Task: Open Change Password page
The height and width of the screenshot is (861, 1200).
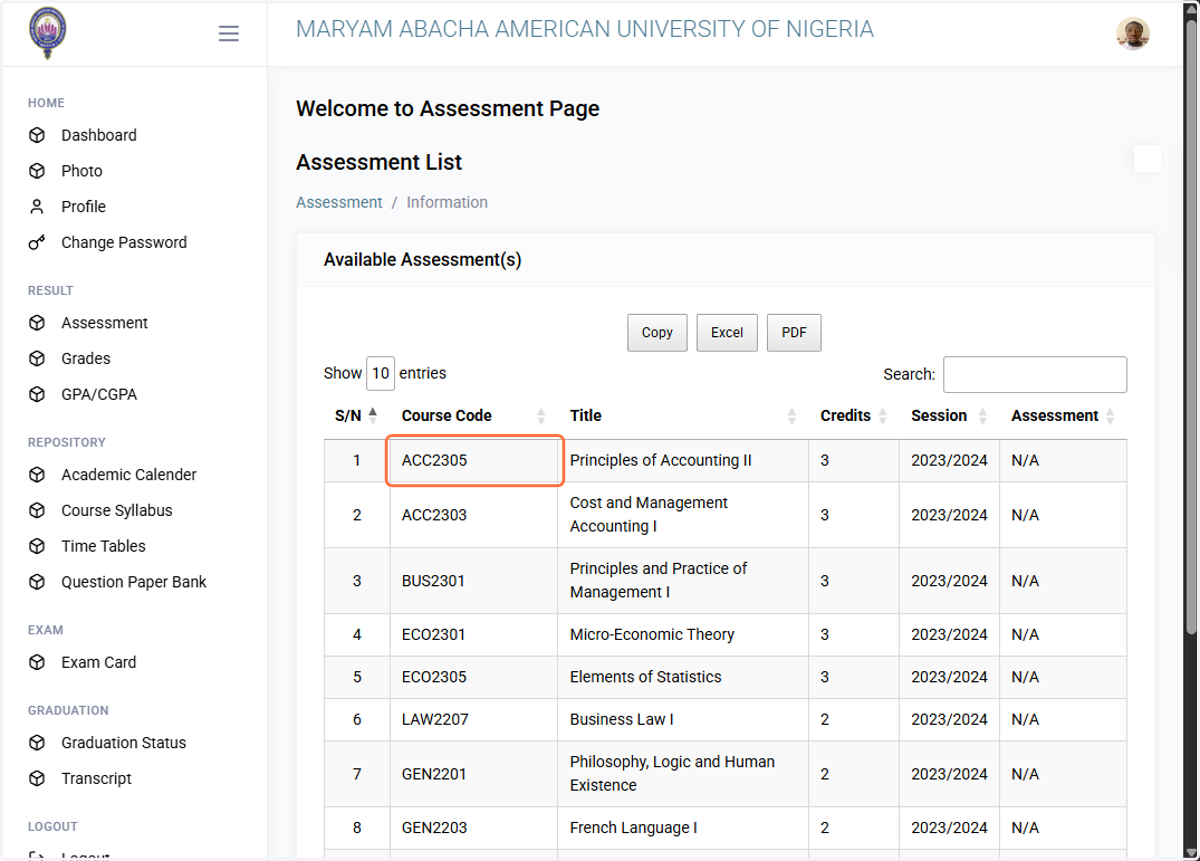Action: click(x=124, y=243)
